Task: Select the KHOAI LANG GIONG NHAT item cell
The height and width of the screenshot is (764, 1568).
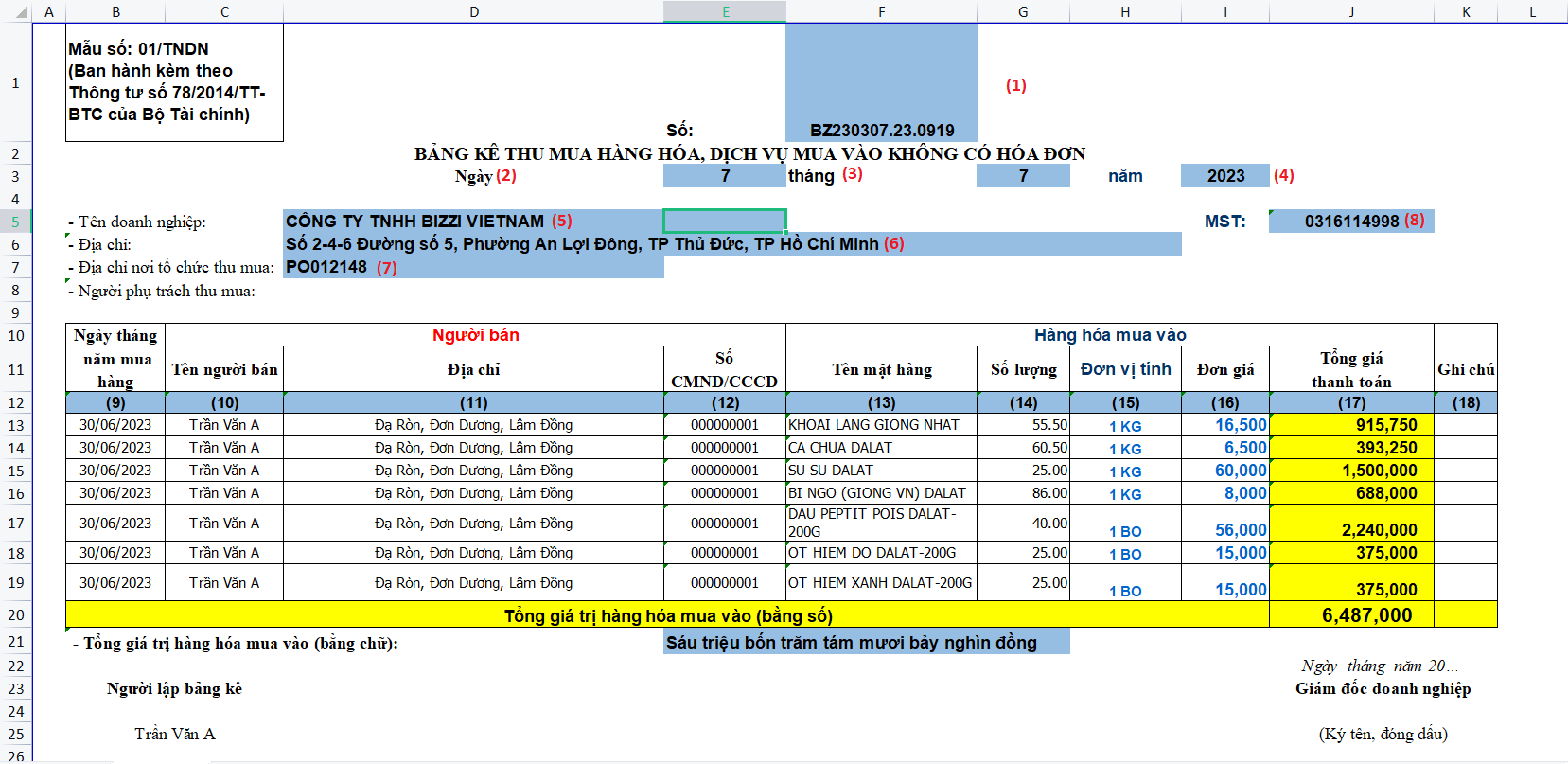Action: (881, 425)
